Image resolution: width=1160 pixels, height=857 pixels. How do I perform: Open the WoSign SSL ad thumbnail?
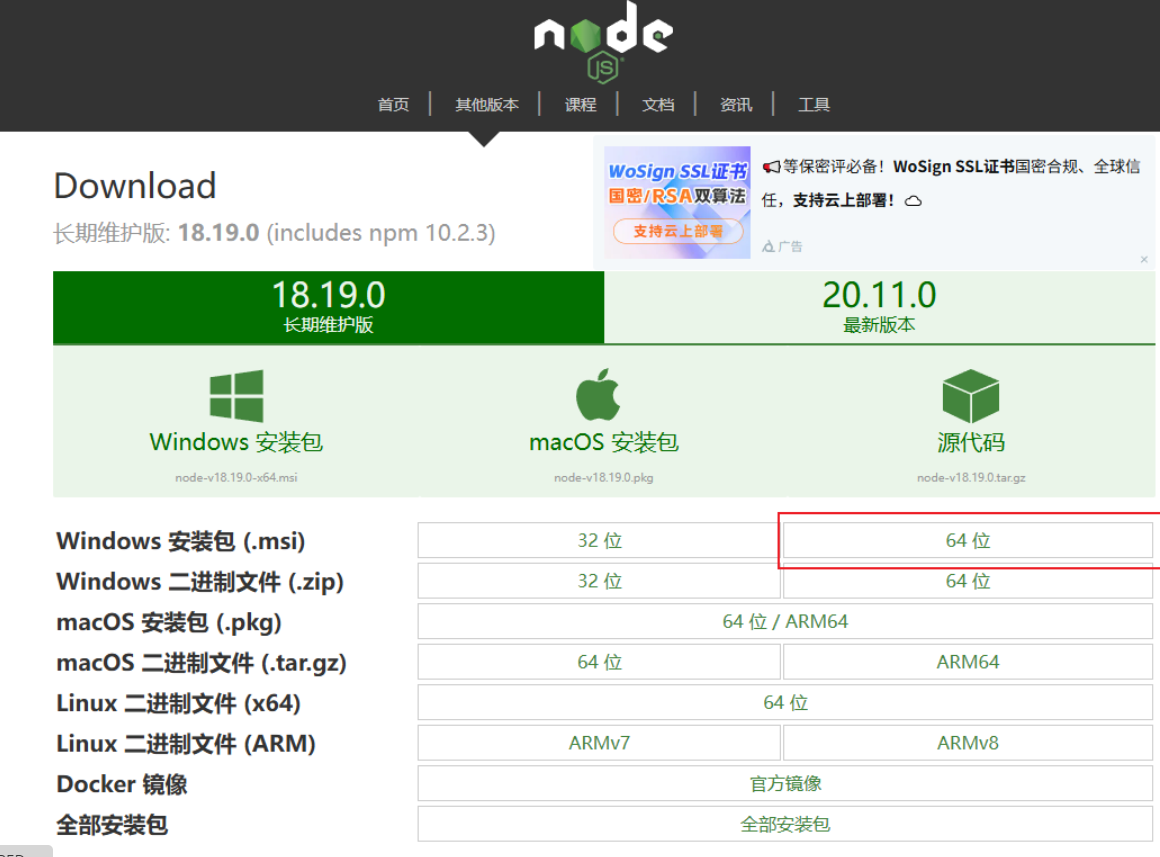(677, 202)
